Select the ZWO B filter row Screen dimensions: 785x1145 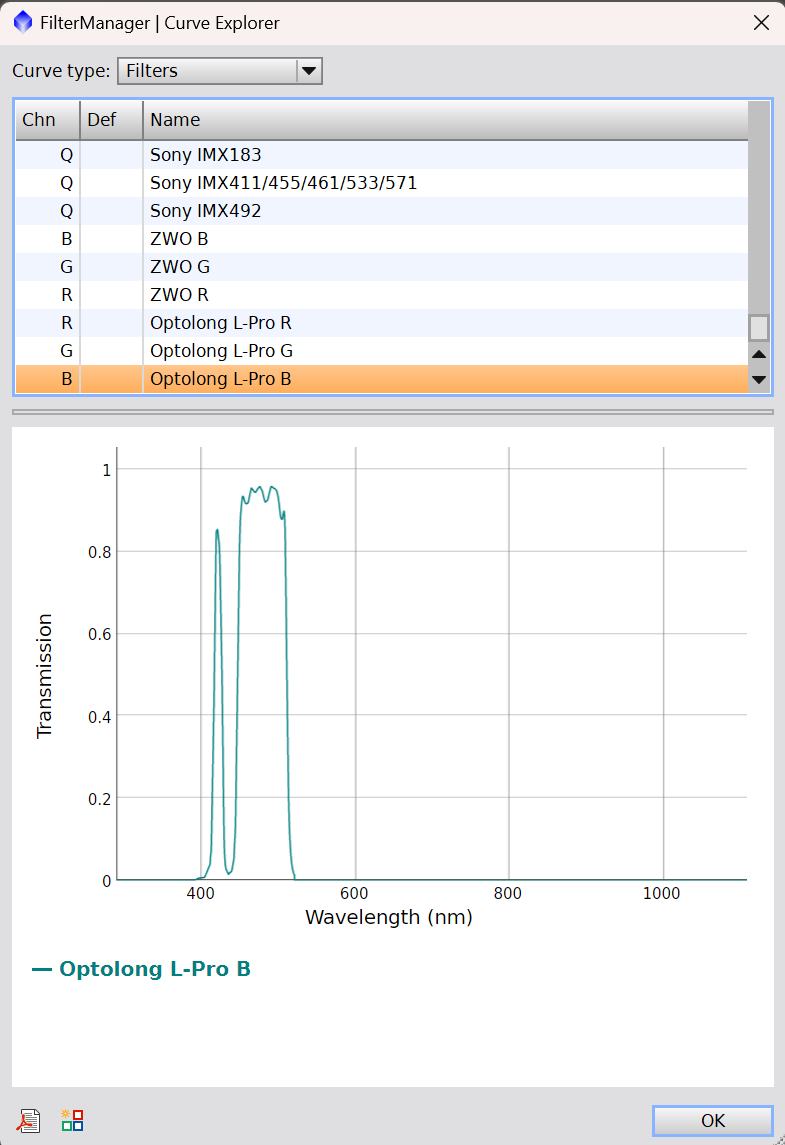click(x=382, y=239)
